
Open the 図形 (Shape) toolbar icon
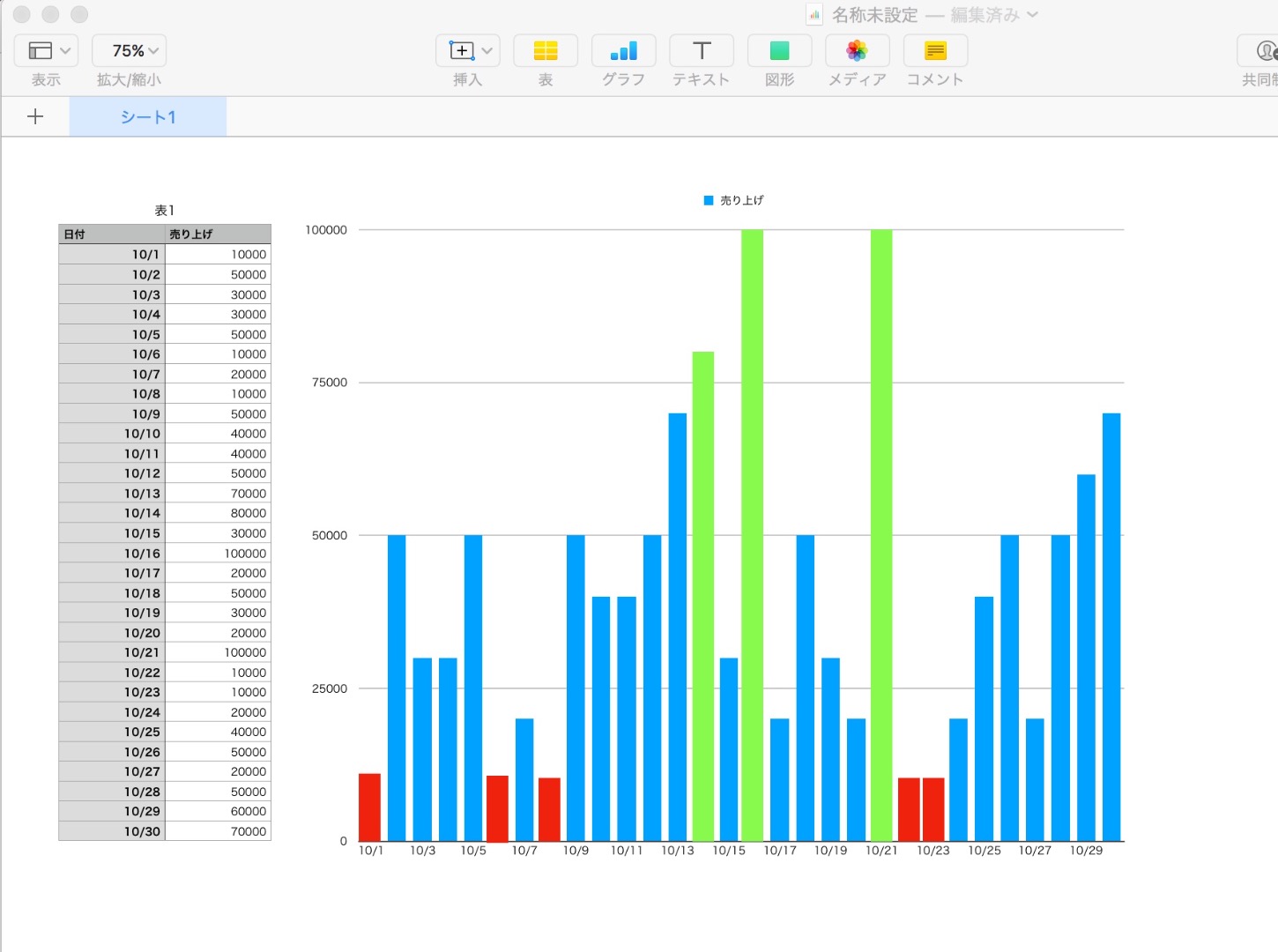pos(779,51)
